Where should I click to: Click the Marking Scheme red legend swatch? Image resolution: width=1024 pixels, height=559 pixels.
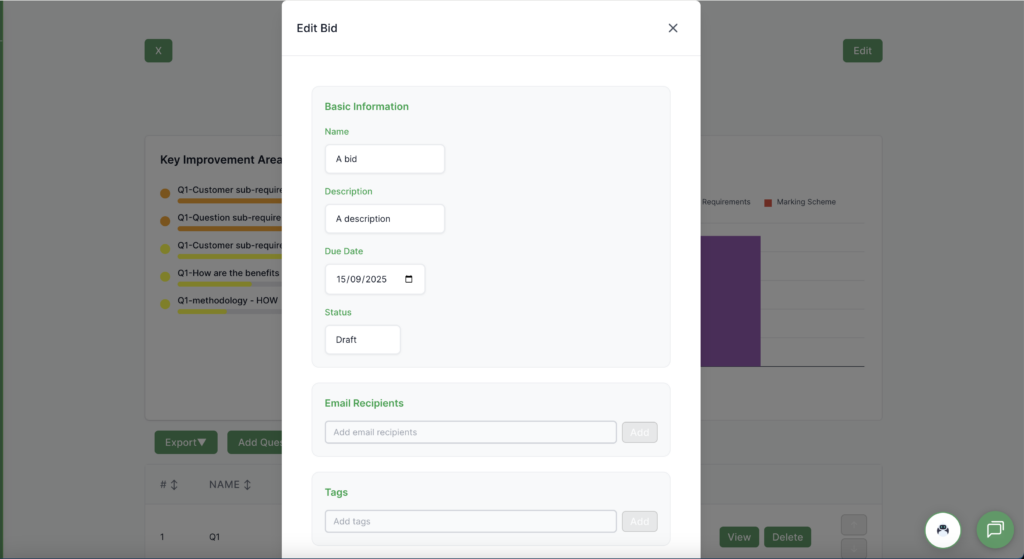768,202
